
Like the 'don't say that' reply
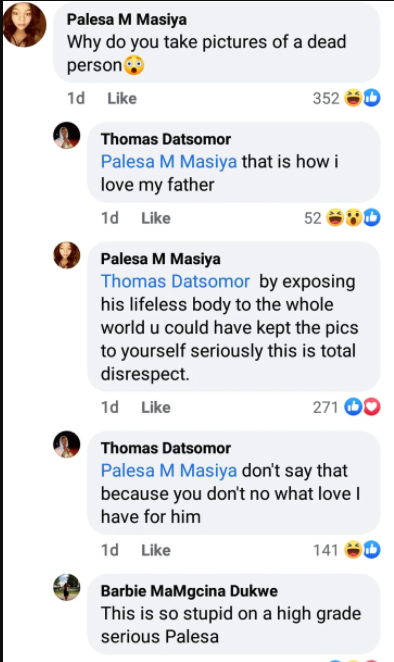(x=156, y=550)
